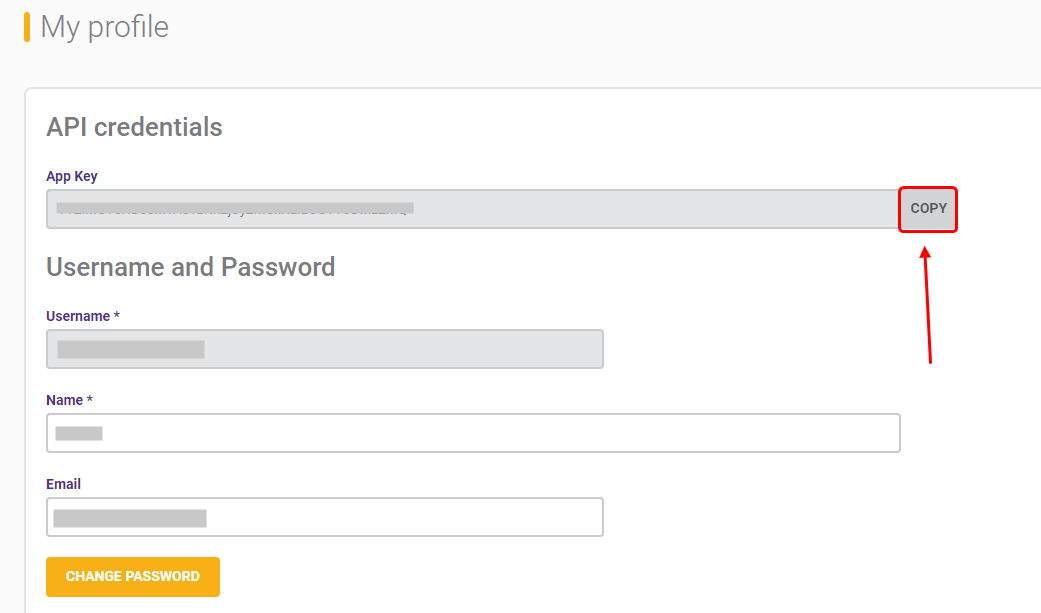Image resolution: width=1041 pixels, height=613 pixels.
Task: Click the blurred Name value
Action: tap(79, 434)
